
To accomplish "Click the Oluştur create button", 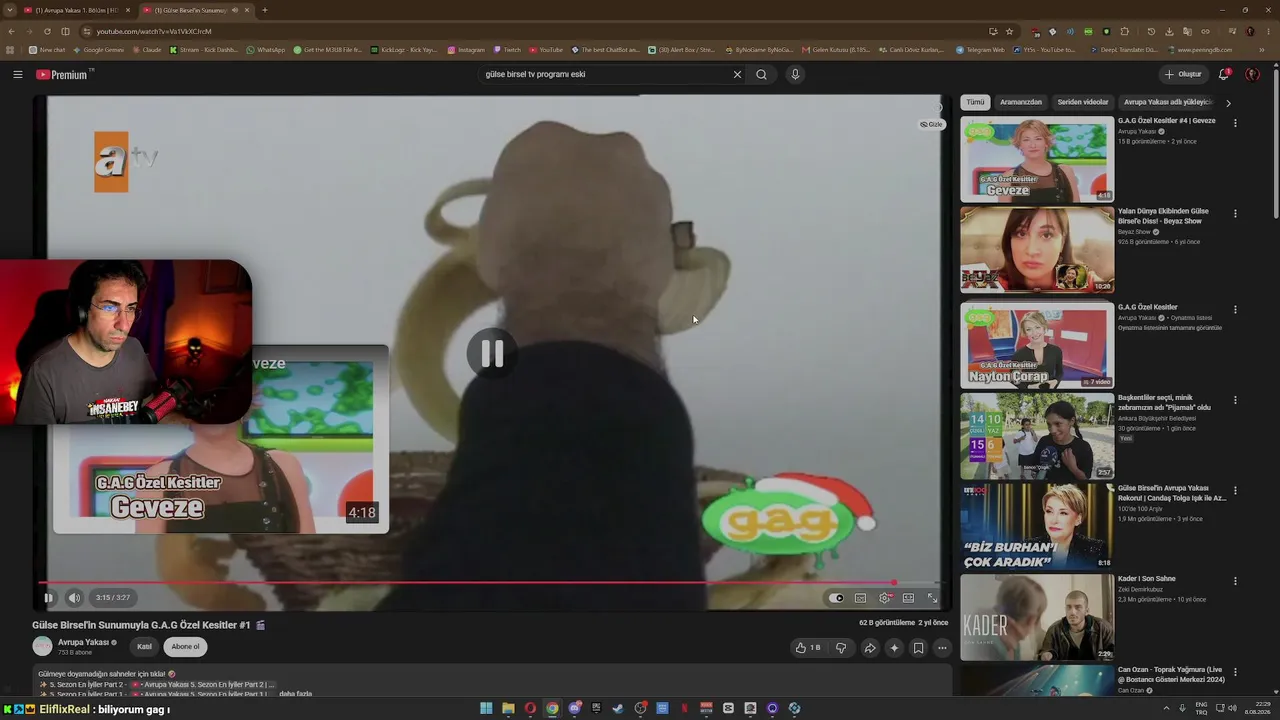I will 1182,74.
